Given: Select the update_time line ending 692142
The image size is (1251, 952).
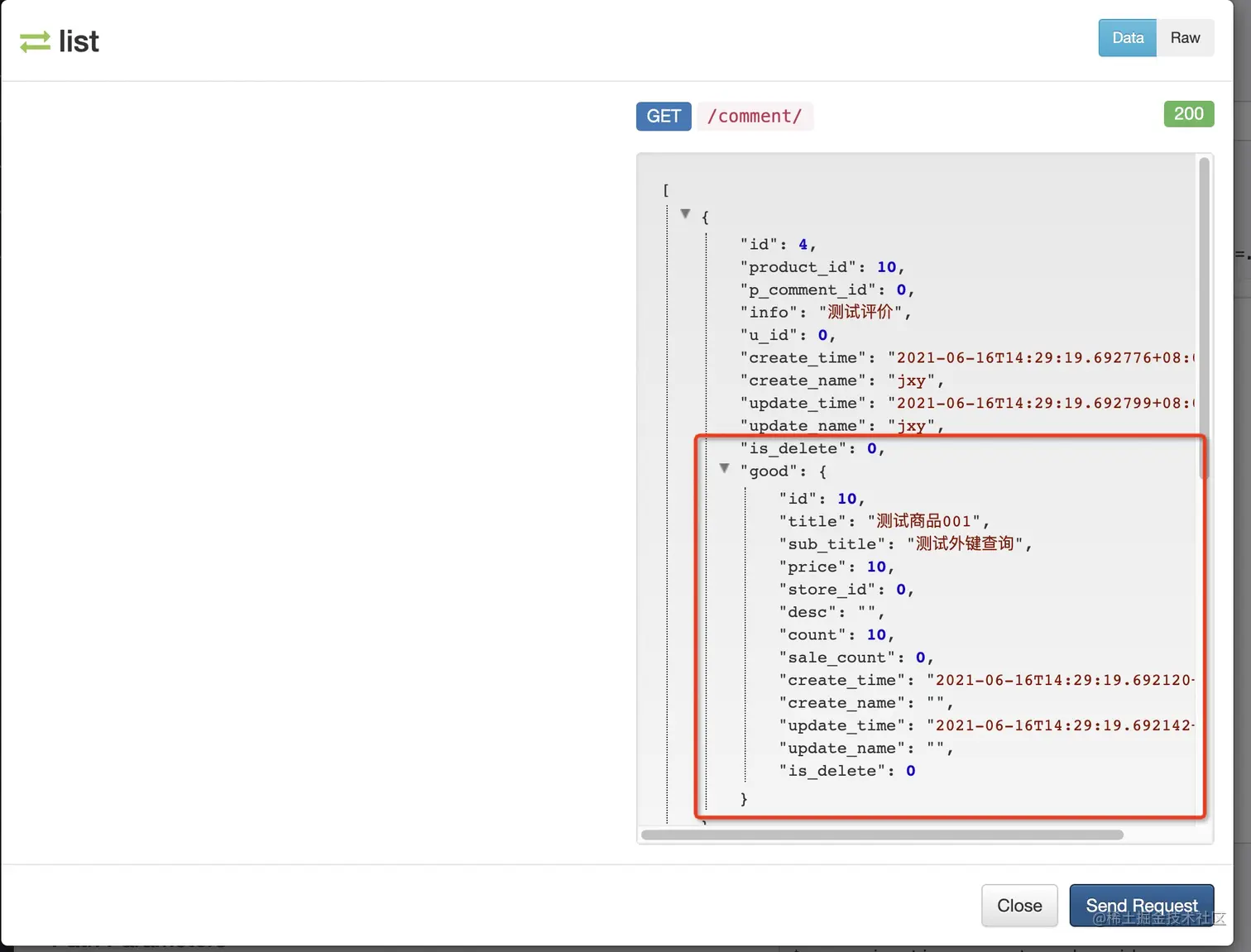Looking at the screenshot, I should (x=987, y=726).
